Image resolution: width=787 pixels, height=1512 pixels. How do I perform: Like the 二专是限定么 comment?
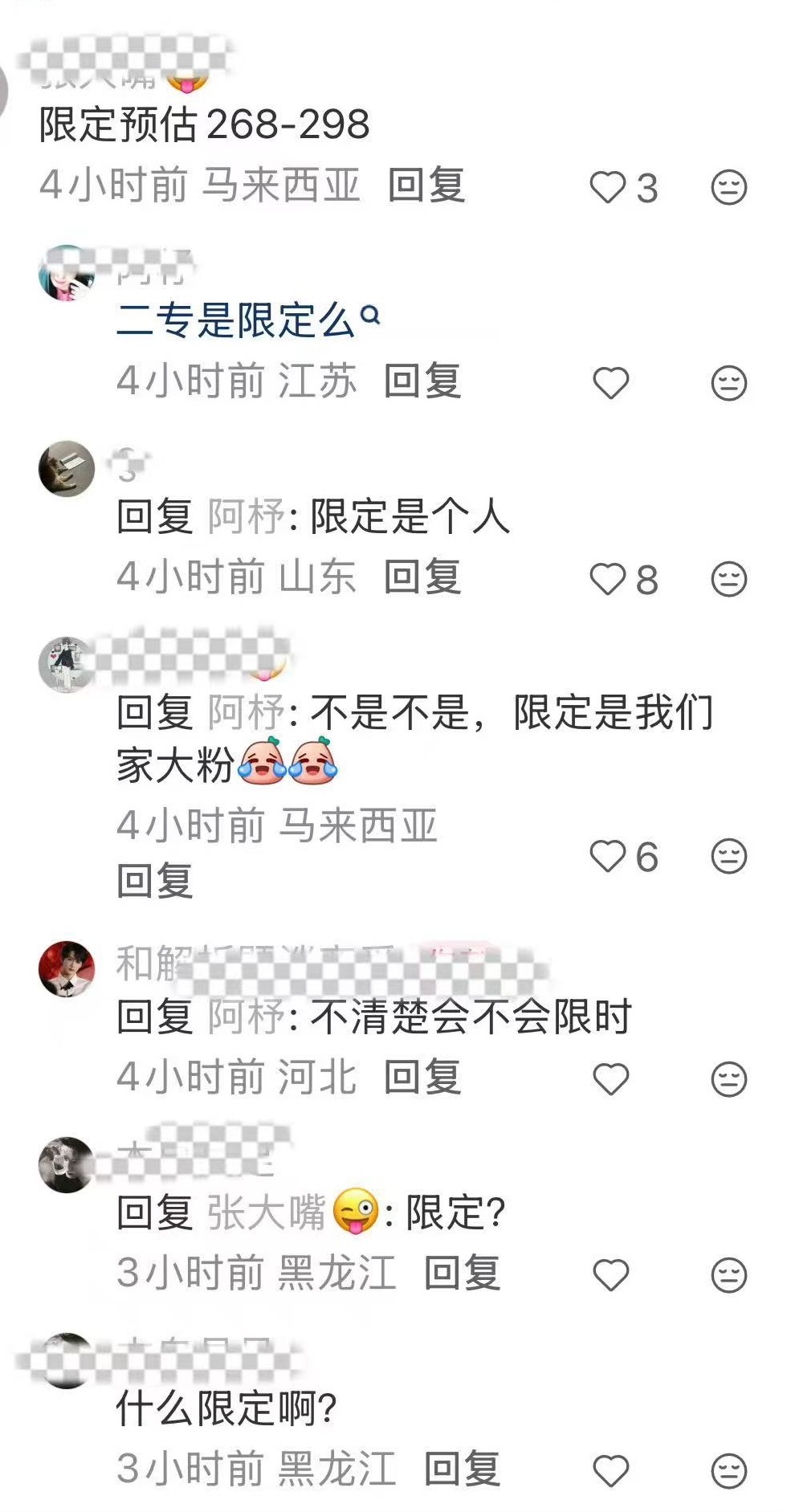point(610,383)
